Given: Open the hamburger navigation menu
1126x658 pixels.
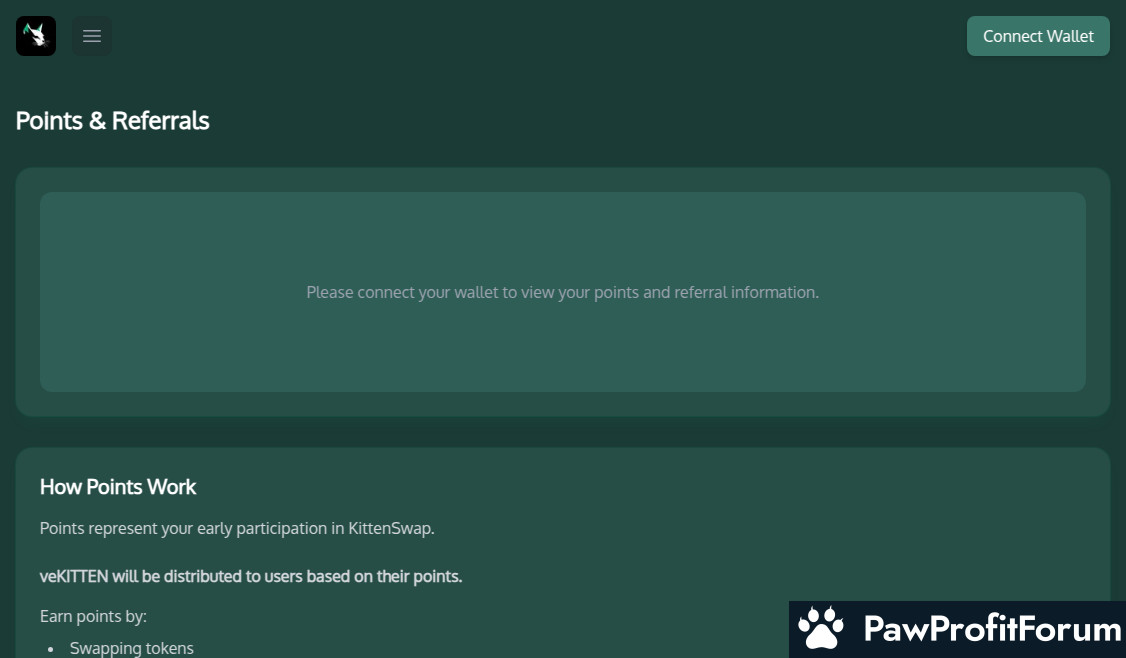Looking at the screenshot, I should (92, 36).
